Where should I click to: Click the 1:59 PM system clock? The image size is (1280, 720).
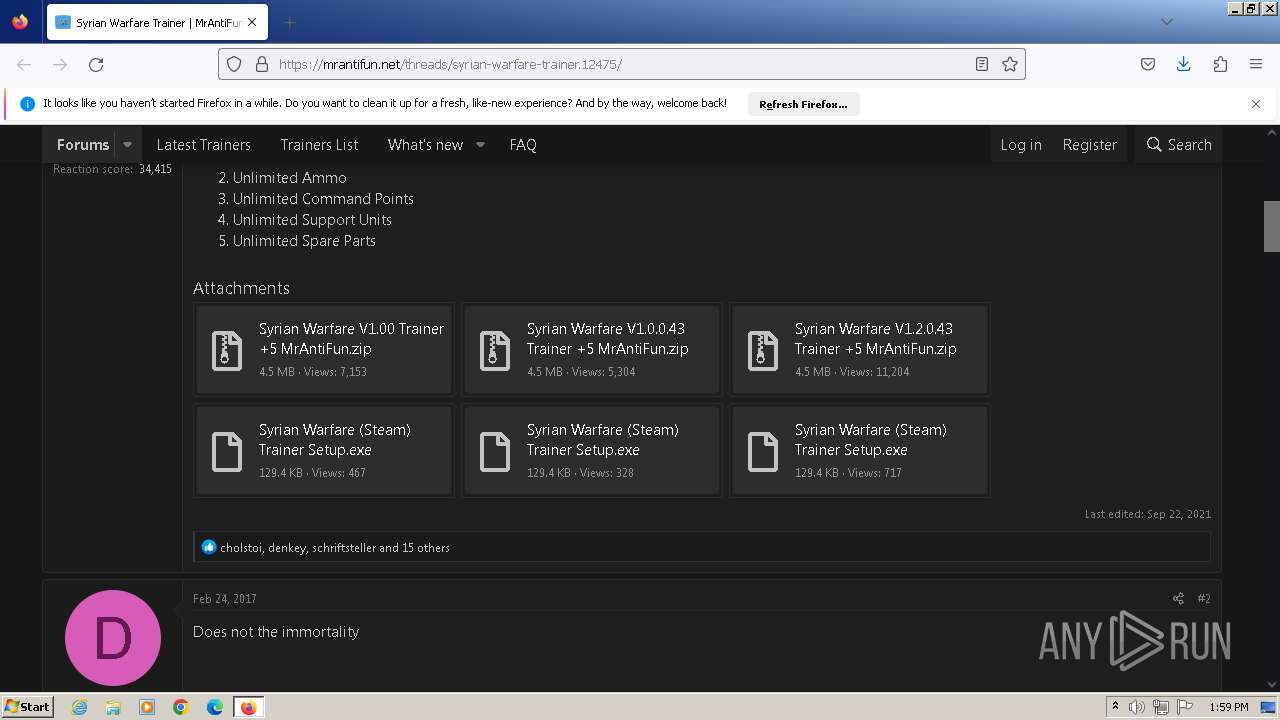point(1229,707)
